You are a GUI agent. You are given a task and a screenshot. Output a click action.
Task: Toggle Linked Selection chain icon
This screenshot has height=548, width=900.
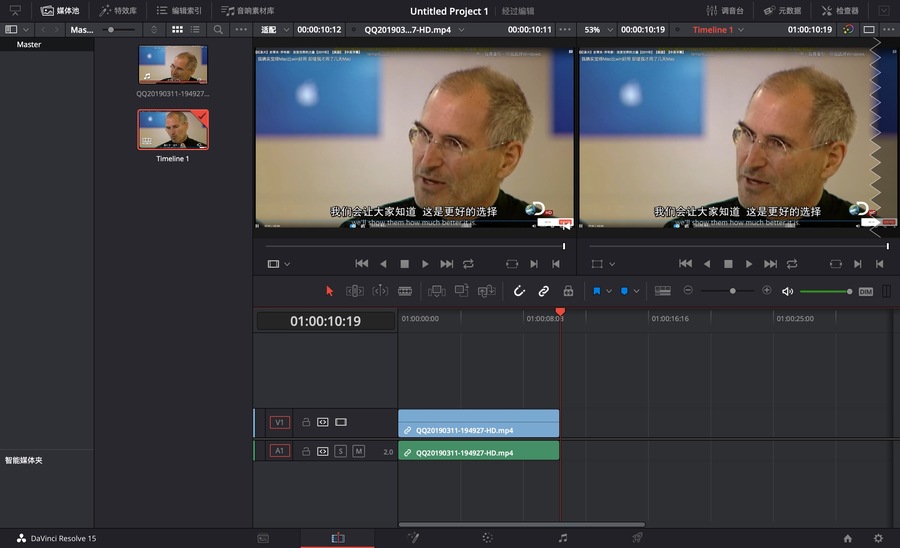[544, 291]
